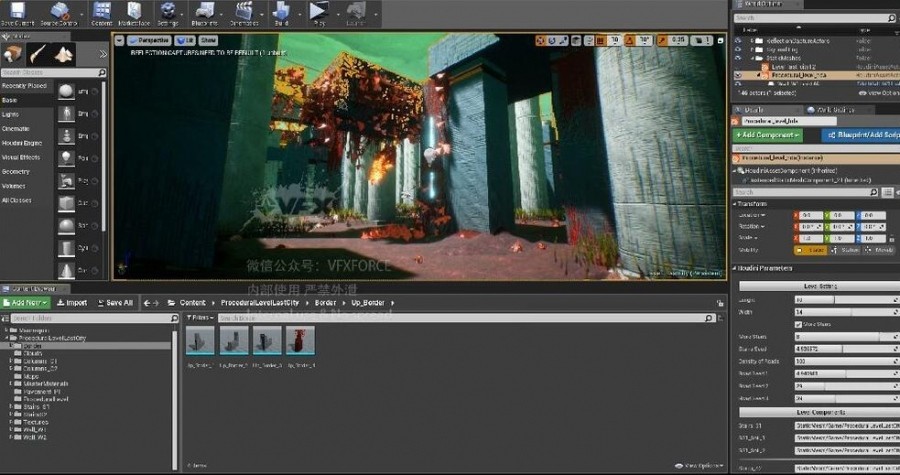Click the Import button
This screenshot has height=475, width=900.
pyautogui.click(x=72, y=303)
